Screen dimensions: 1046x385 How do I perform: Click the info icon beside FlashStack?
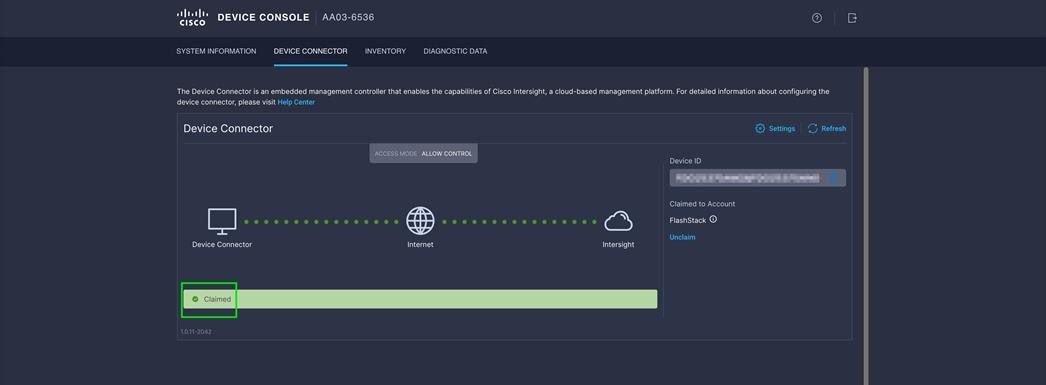713,220
